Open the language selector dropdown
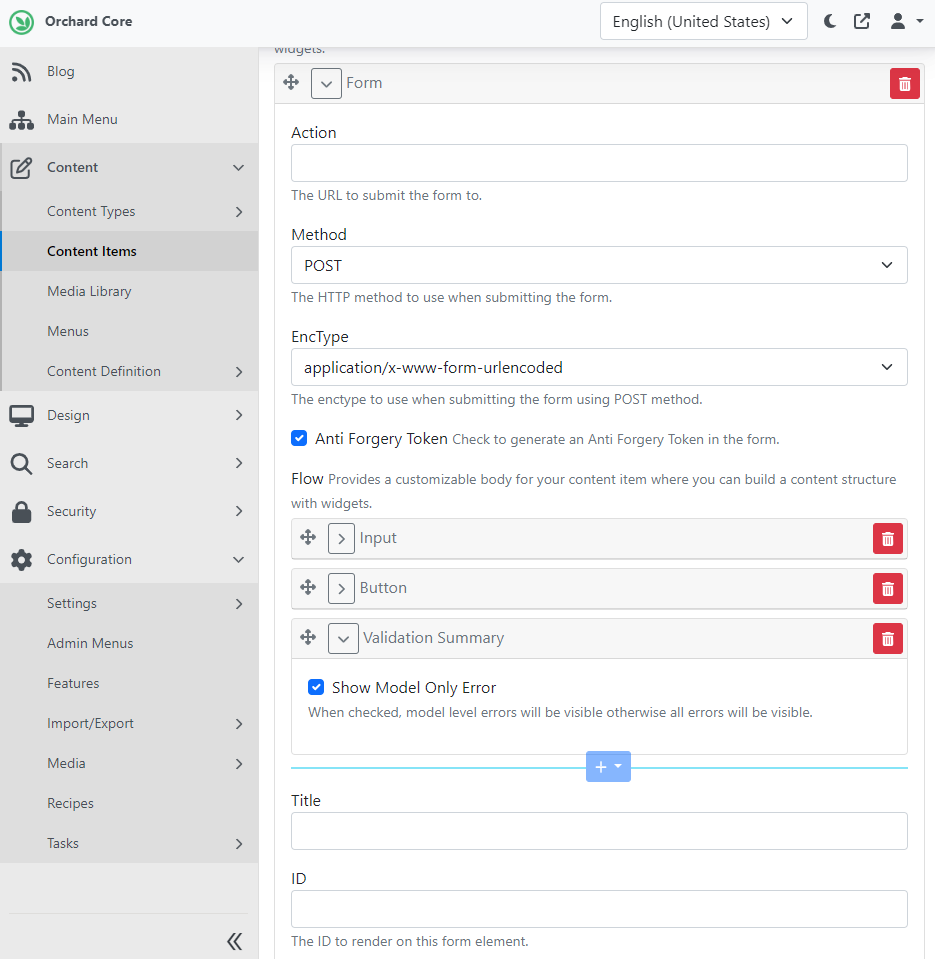This screenshot has width=935, height=959. pos(703,21)
